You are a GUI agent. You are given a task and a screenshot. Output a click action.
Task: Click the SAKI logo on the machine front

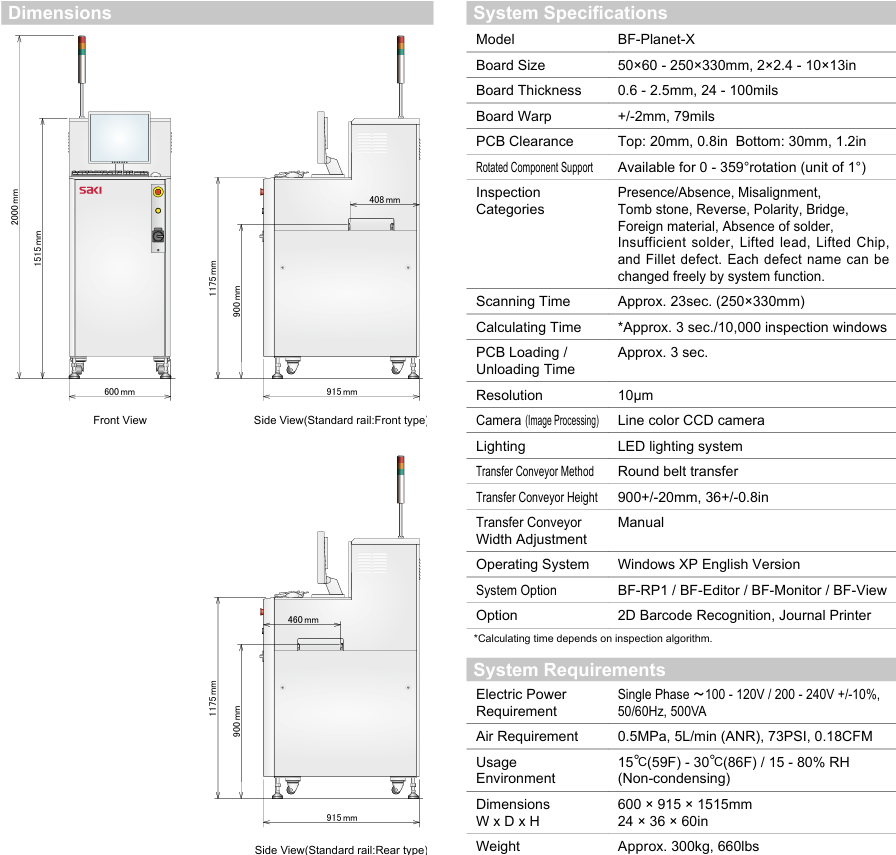(x=90, y=189)
